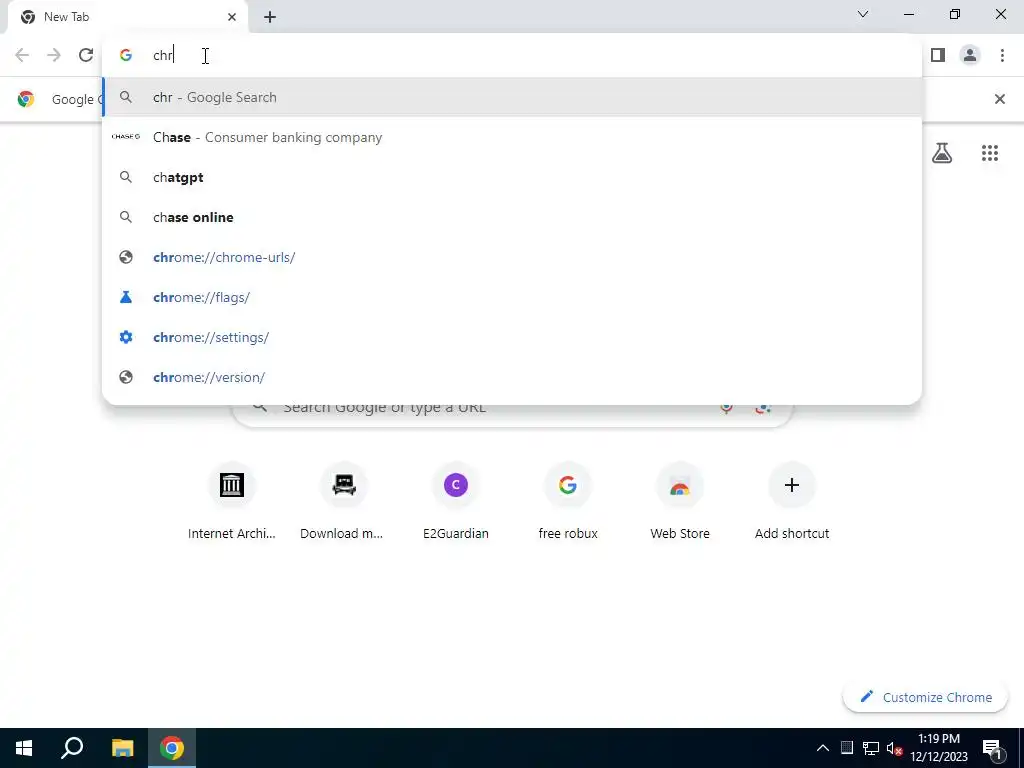Click magnifier icon beside chatgpt suggestion
Image resolution: width=1024 pixels, height=768 pixels.
[x=126, y=177]
